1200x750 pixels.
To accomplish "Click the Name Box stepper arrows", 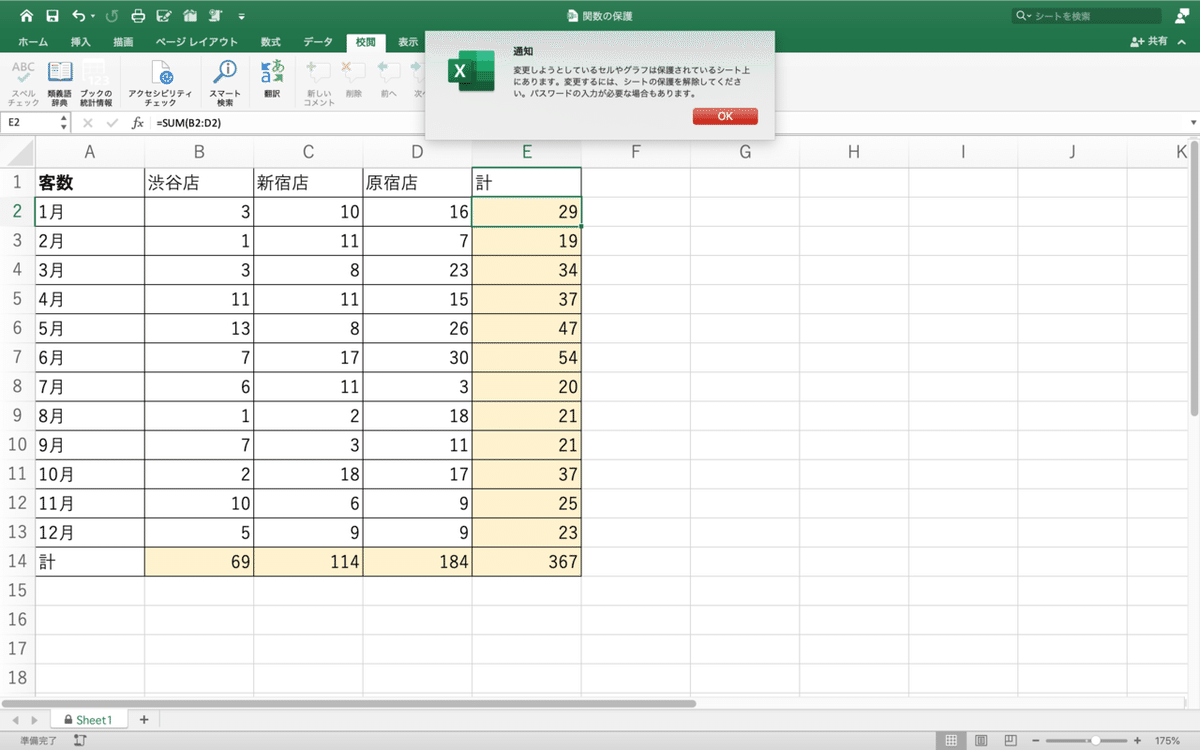I will pyautogui.click(x=63, y=122).
